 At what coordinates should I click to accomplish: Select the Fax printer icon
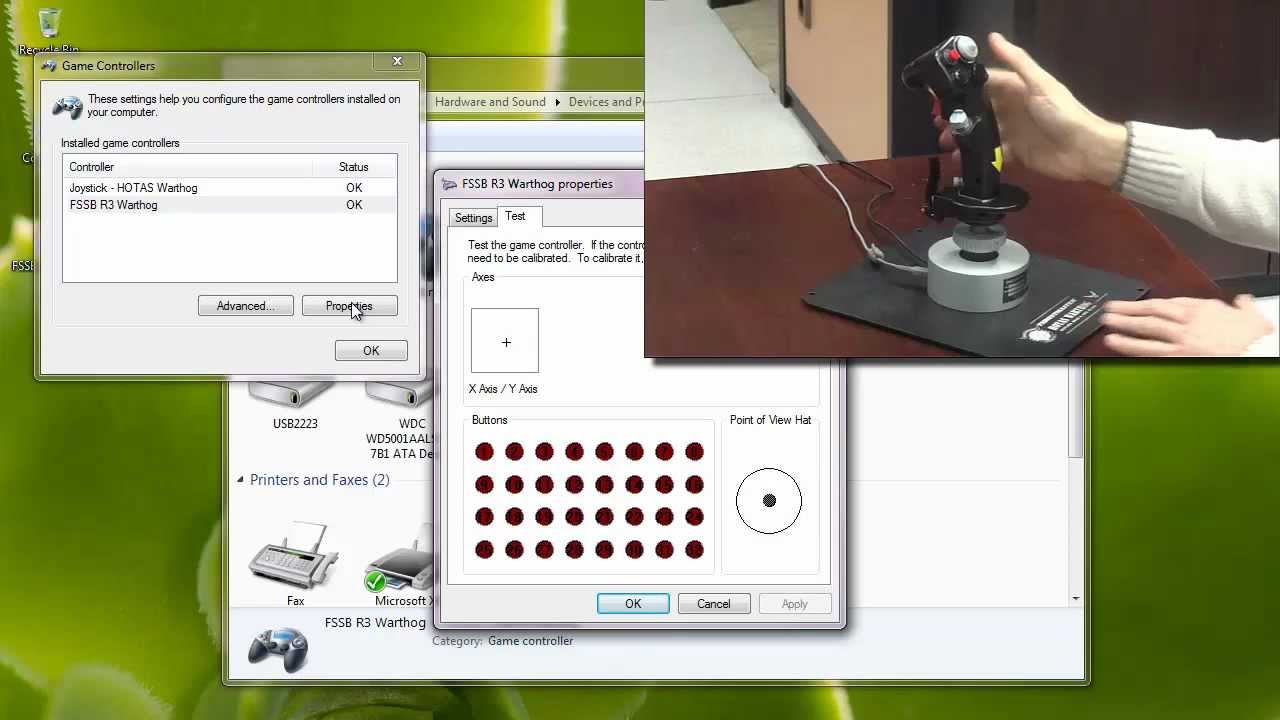tap(294, 555)
